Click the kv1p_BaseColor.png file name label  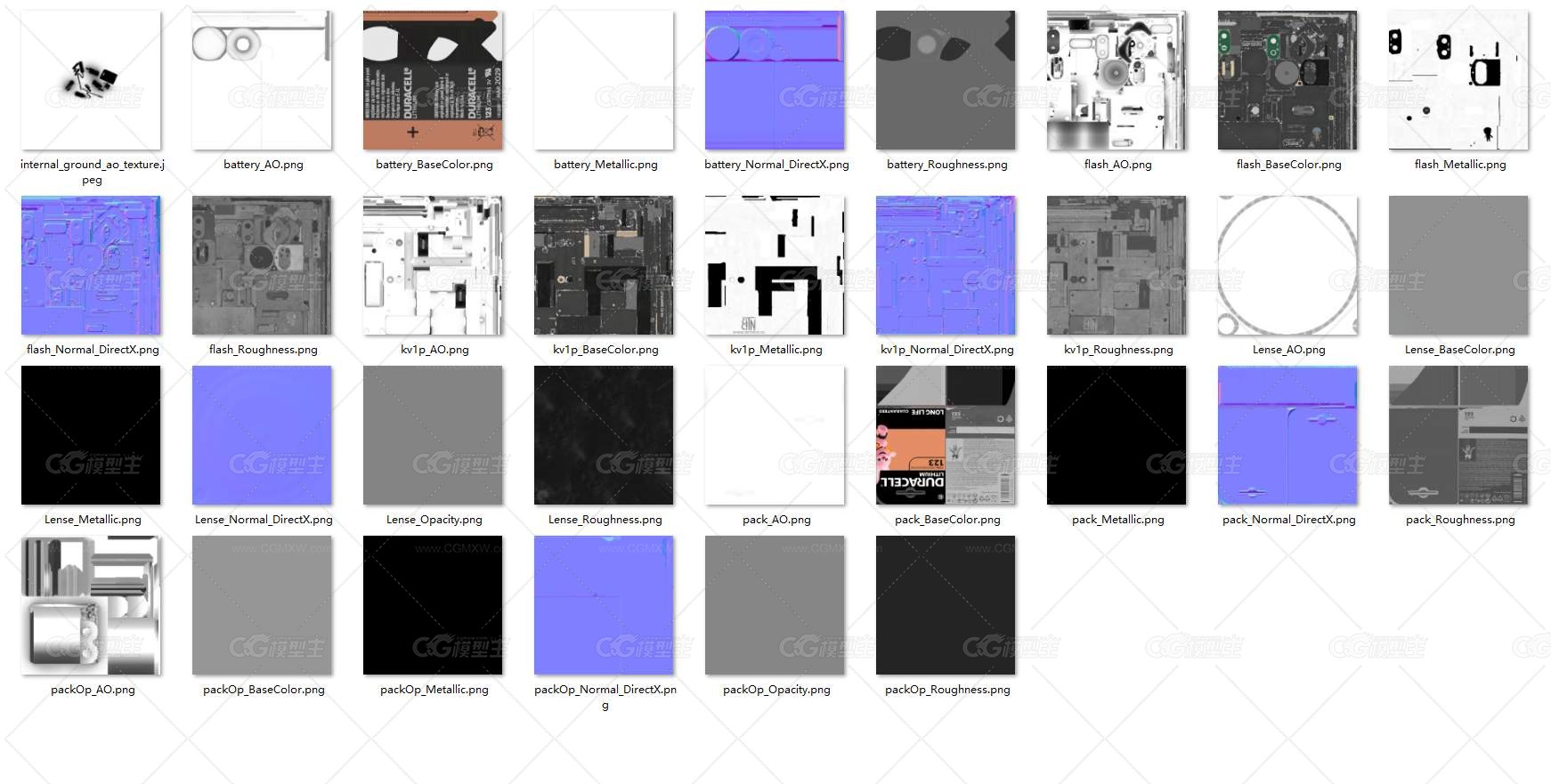(x=605, y=350)
